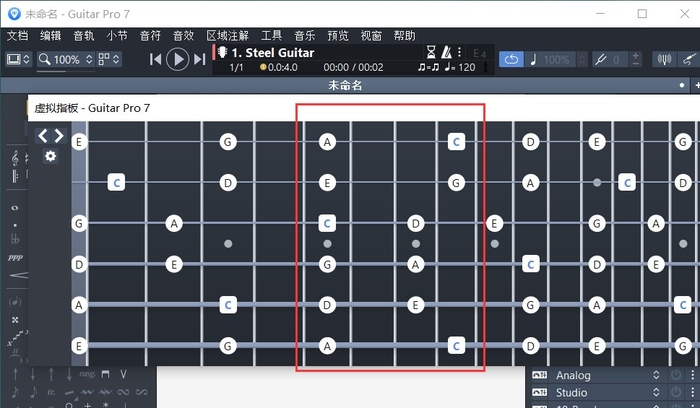Open the display mode dropdown
The width and height of the screenshot is (700, 408).
18,60
